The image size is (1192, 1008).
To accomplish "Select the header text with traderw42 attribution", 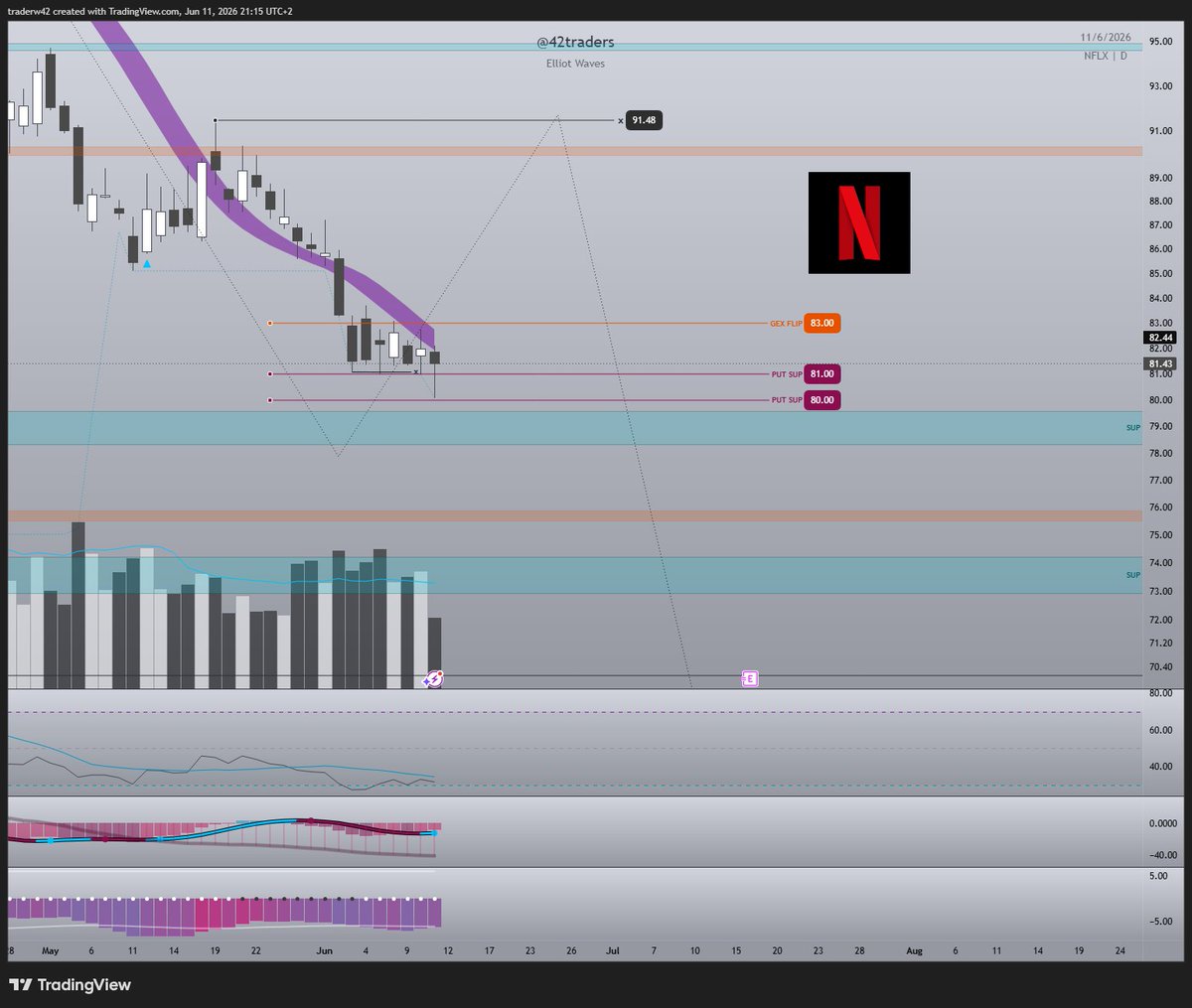I will (x=150, y=11).
